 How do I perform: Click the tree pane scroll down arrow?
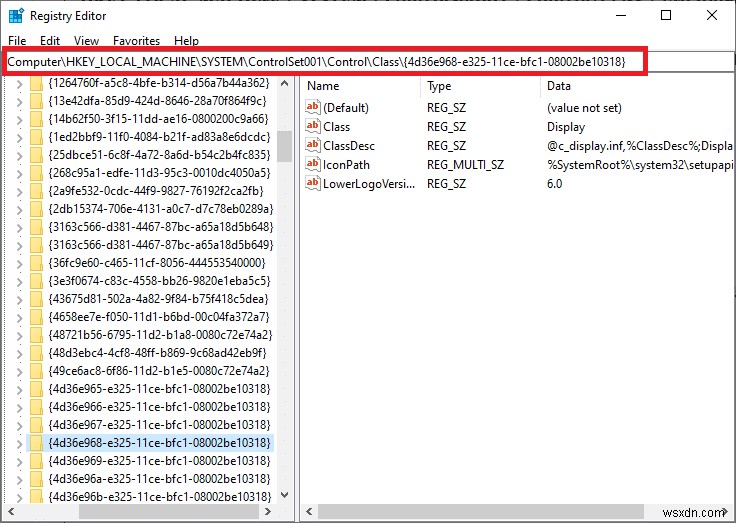click(x=284, y=495)
